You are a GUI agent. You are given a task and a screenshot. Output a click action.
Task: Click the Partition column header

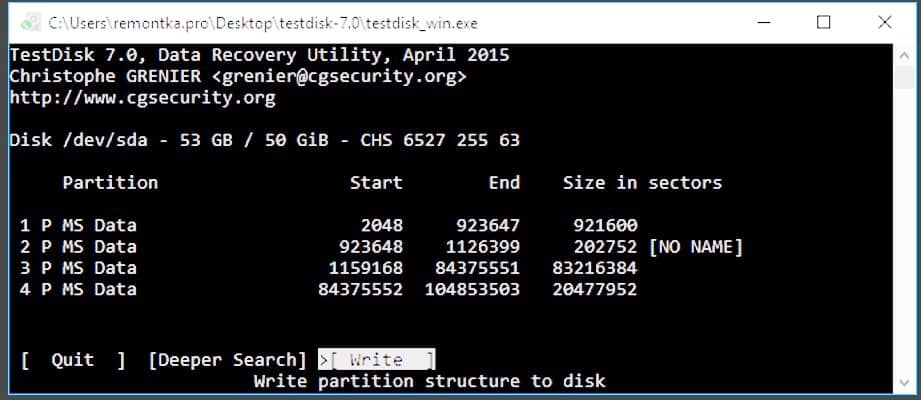point(110,183)
